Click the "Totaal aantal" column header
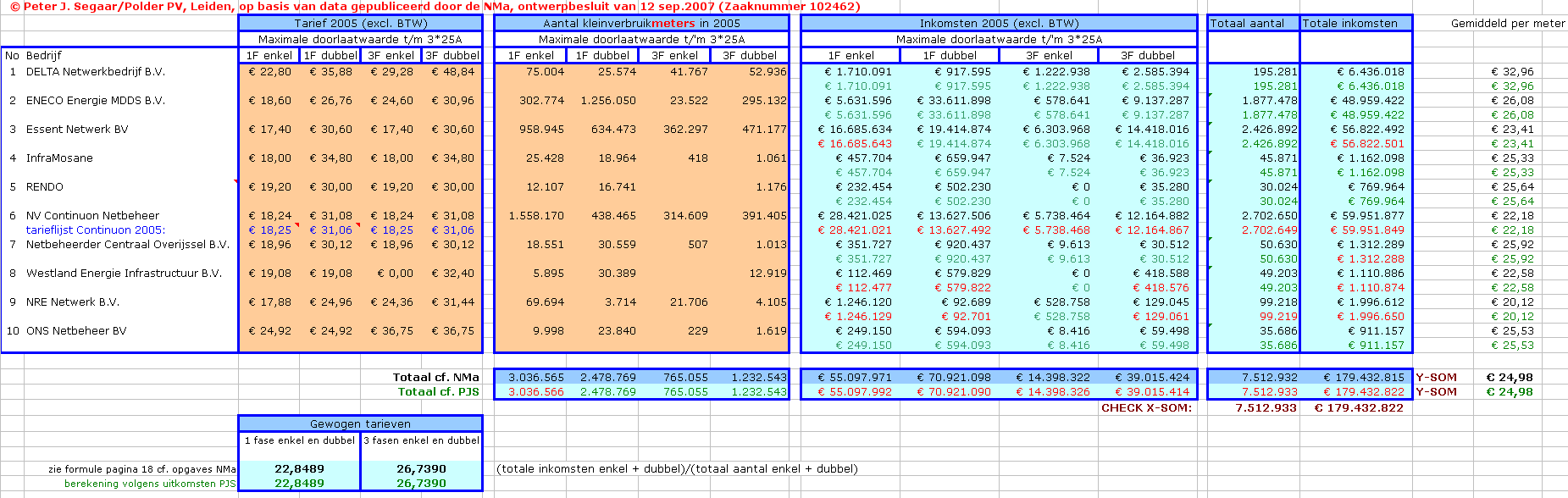The height and width of the screenshot is (498, 1568). coord(1254,23)
